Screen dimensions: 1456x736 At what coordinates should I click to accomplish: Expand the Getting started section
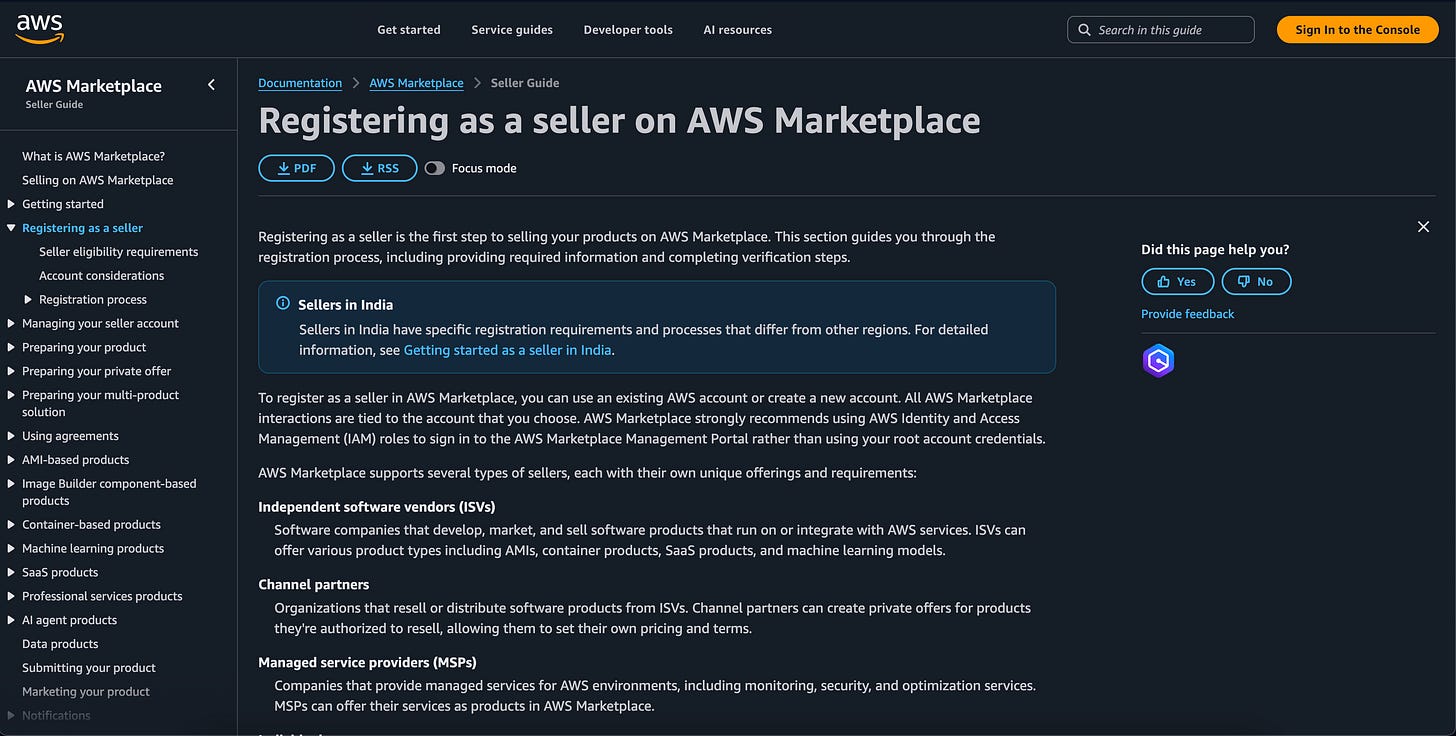(x=11, y=204)
